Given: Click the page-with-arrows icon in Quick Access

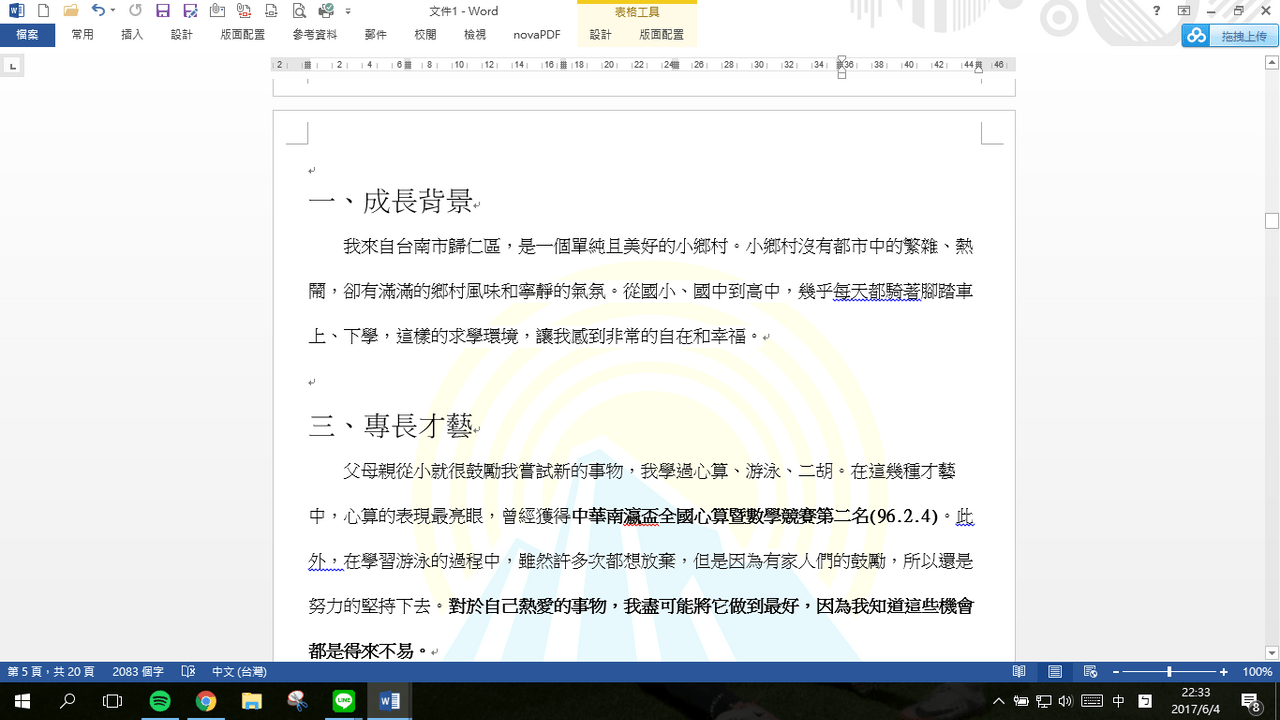Looking at the screenshot, I should [x=271, y=11].
